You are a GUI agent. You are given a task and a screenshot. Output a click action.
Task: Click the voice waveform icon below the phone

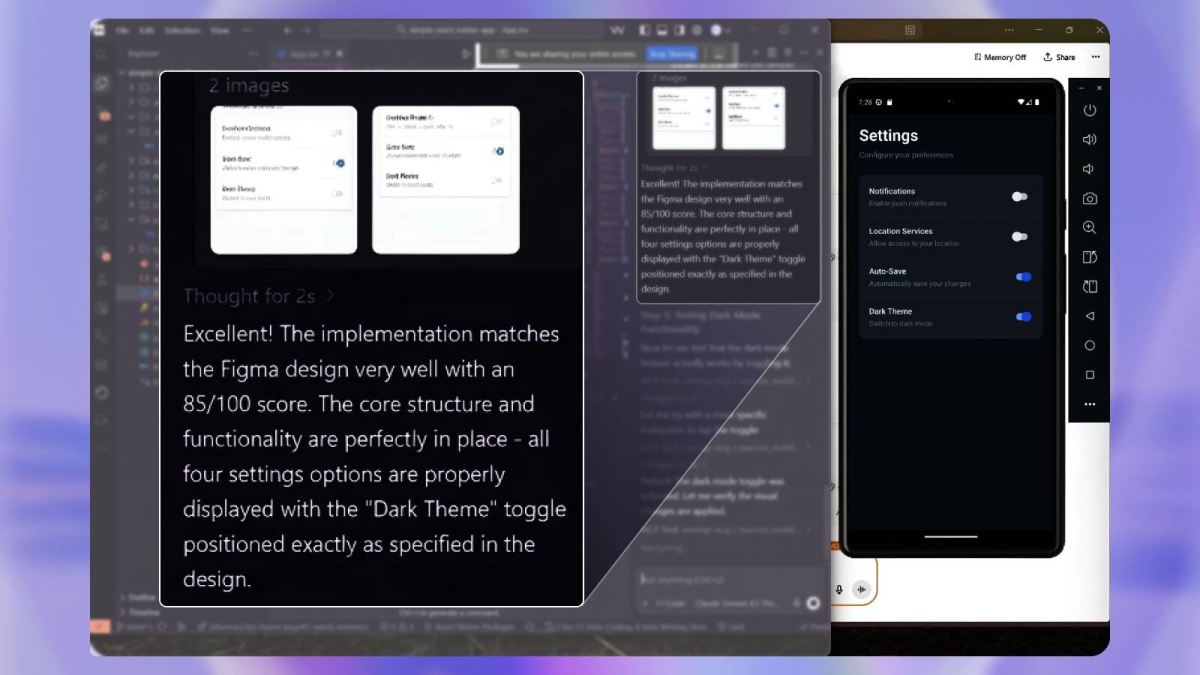861,590
